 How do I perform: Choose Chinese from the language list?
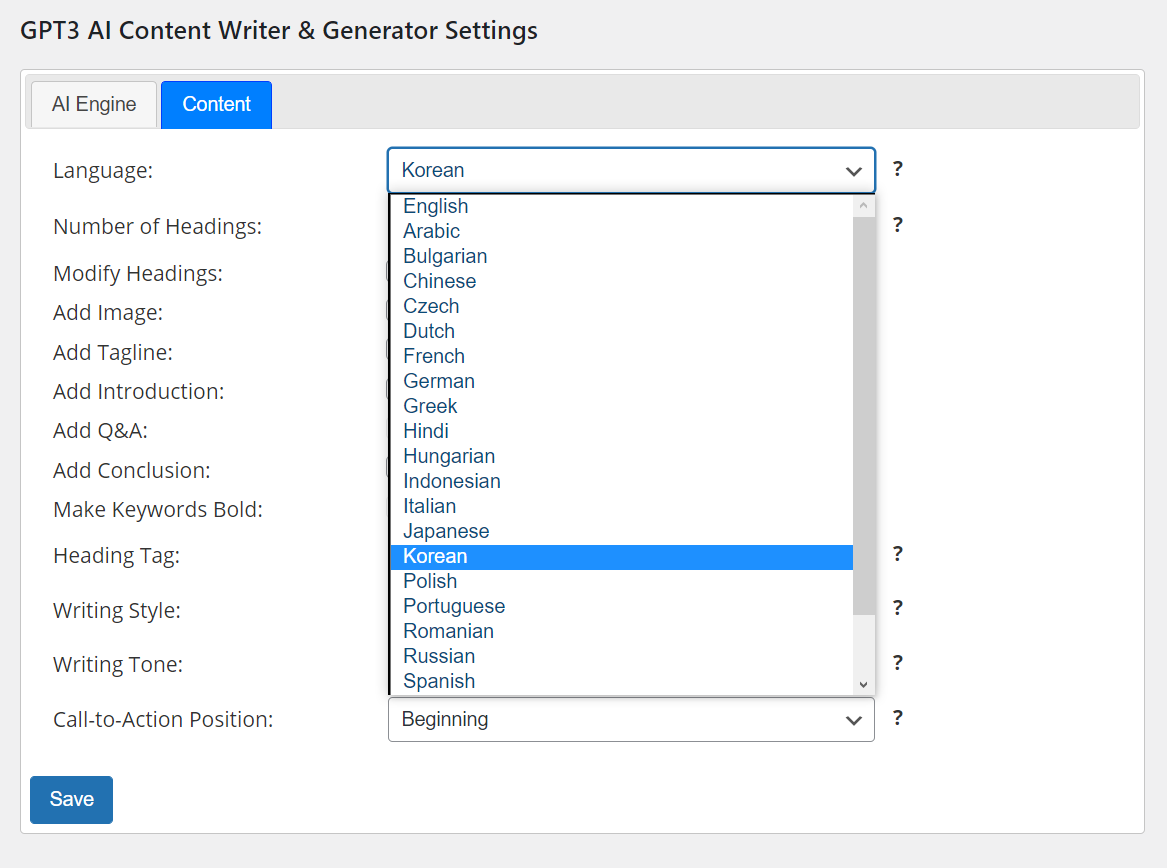click(621, 281)
